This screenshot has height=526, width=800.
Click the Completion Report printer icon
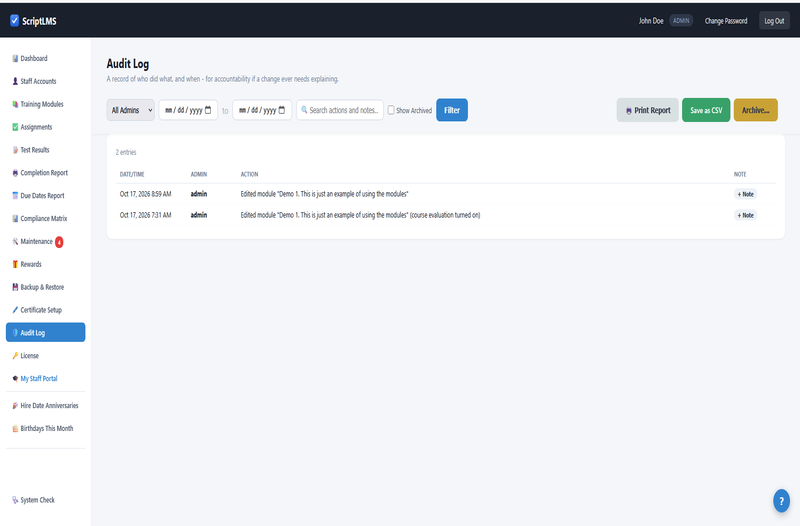coord(15,173)
